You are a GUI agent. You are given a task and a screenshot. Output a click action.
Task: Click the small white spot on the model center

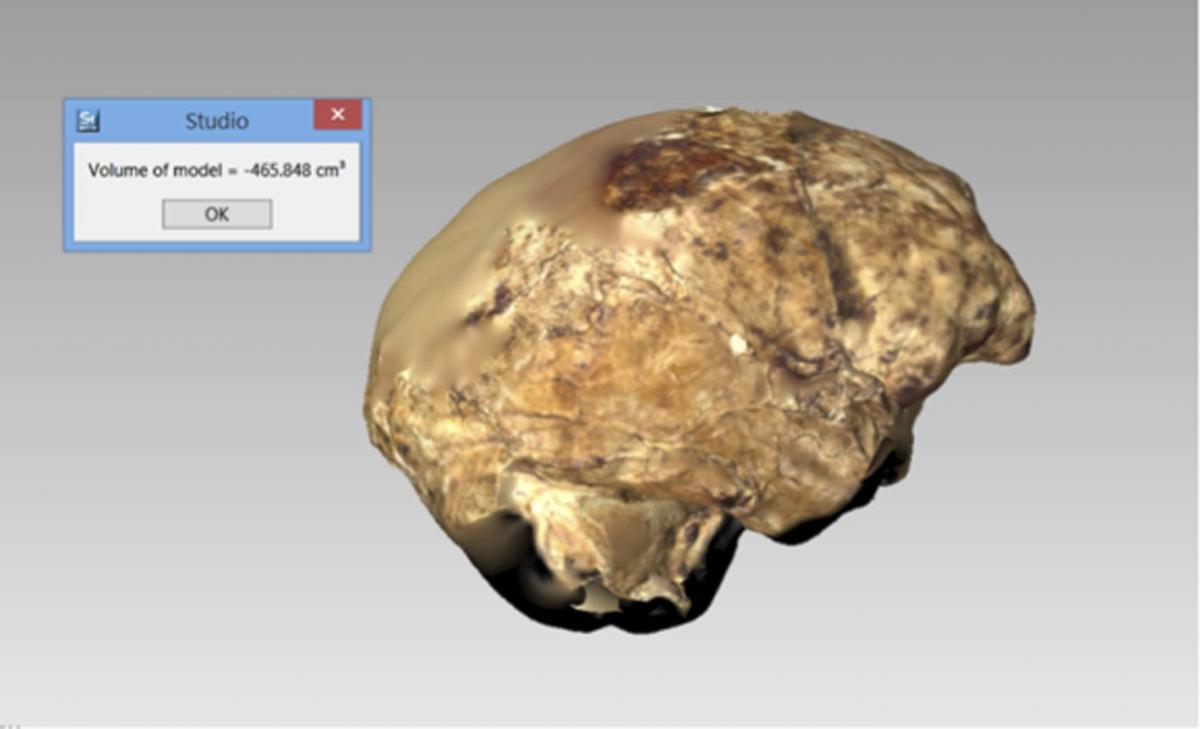tap(739, 345)
